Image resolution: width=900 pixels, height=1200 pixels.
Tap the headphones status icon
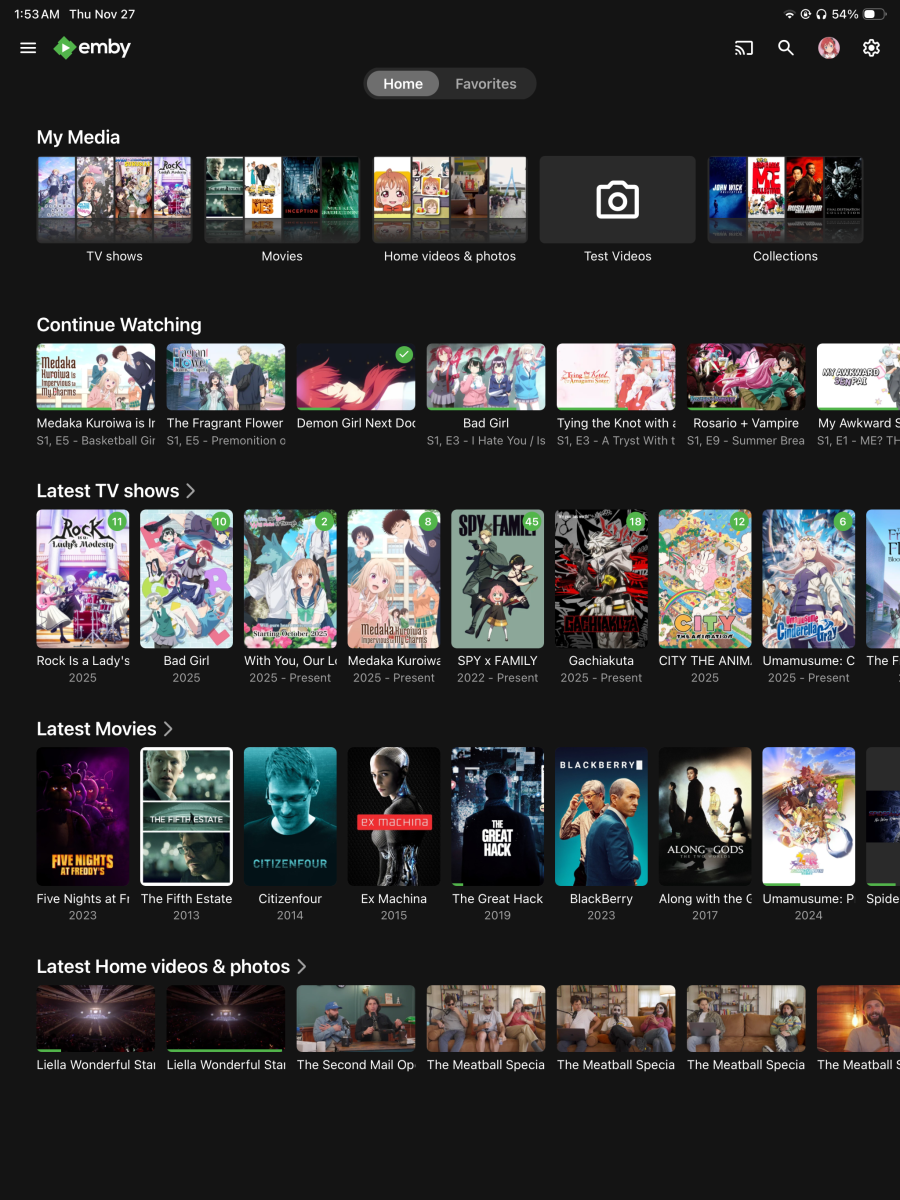click(821, 15)
